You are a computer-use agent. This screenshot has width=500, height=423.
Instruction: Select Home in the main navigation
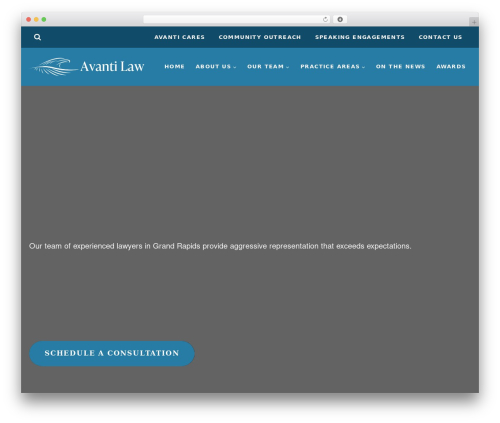(x=174, y=66)
